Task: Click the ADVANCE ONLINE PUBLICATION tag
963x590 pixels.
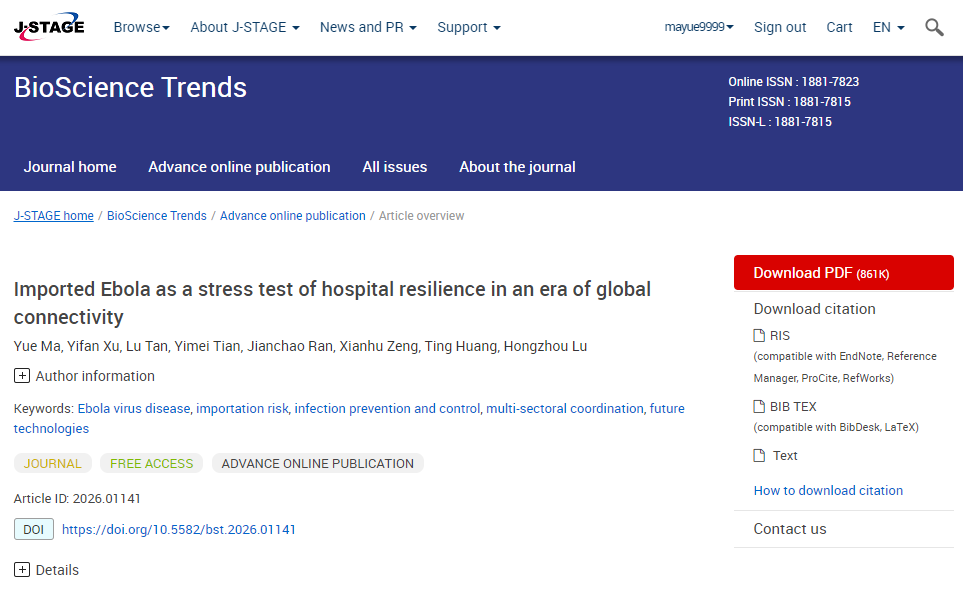Action: (x=318, y=464)
